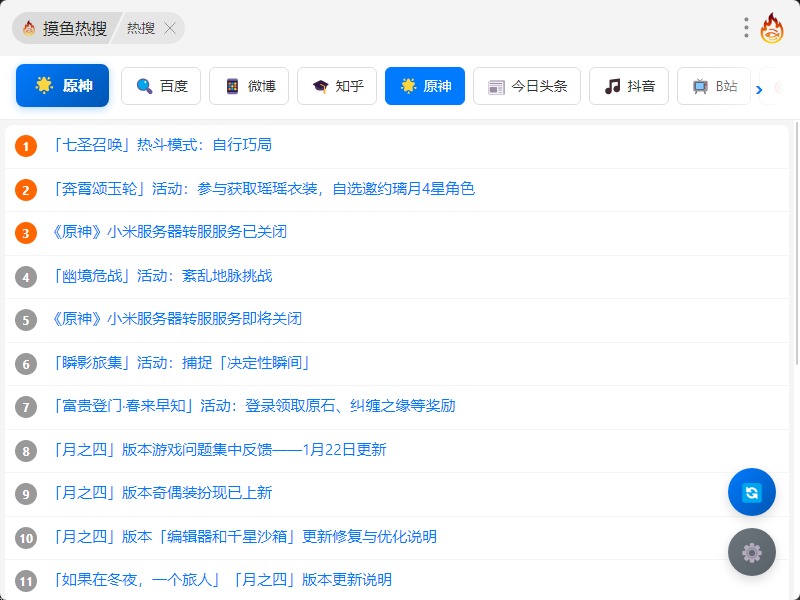Click the large 原神 current source button
The width and height of the screenshot is (800, 600).
tap(62, 86)
